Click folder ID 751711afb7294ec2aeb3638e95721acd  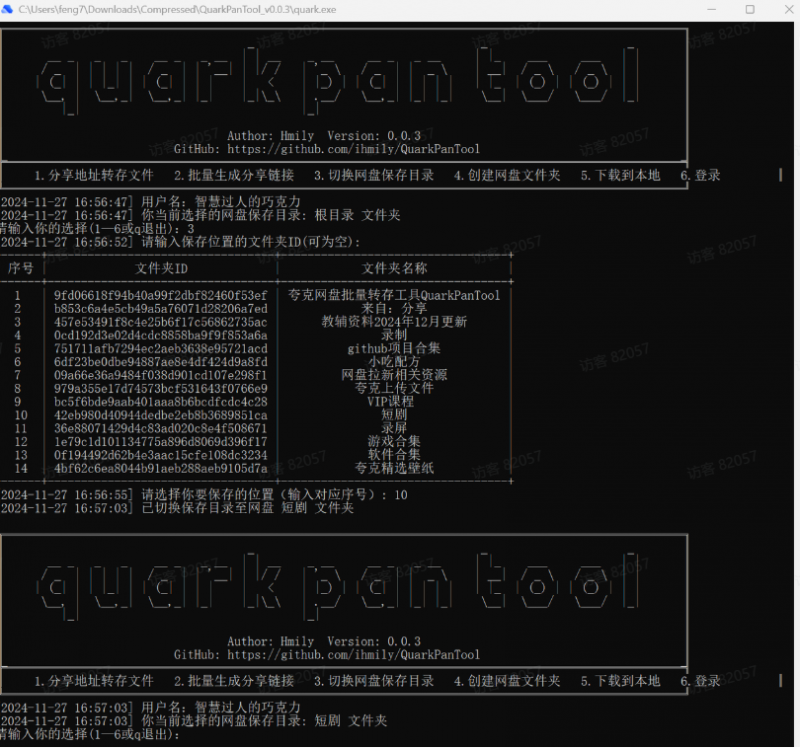coord(161,348)
